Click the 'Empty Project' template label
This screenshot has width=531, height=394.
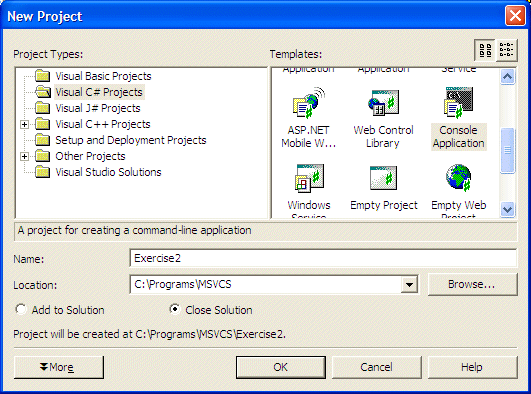(x=384, y=205)
